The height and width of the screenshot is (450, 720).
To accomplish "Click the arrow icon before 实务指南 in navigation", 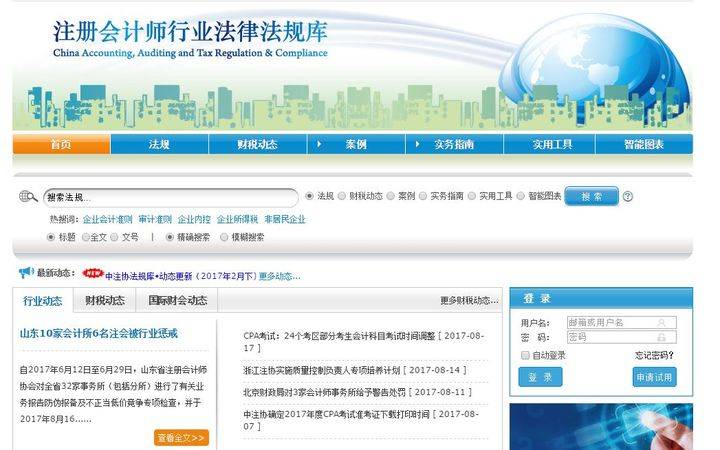I will click(416, 145).
